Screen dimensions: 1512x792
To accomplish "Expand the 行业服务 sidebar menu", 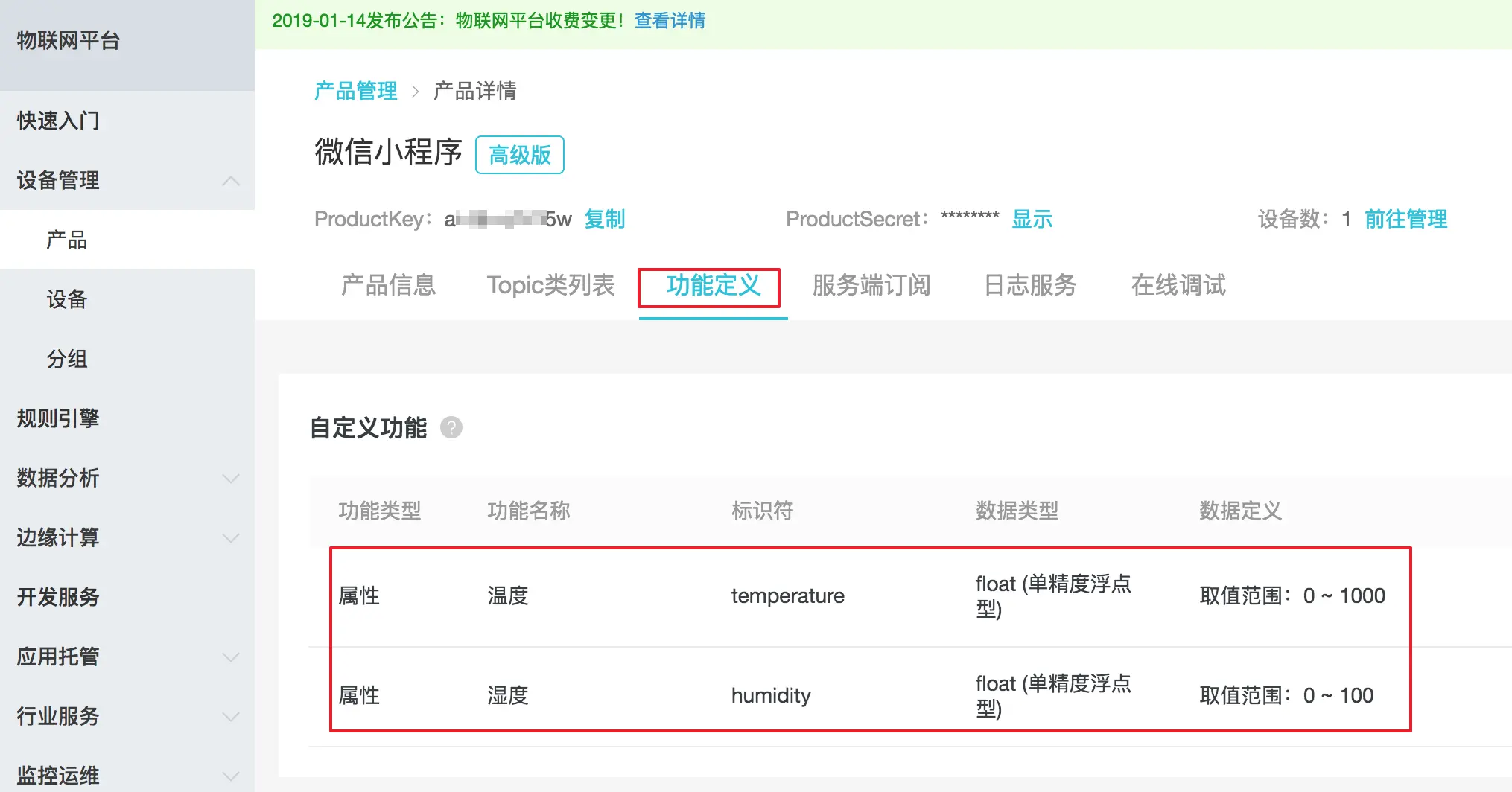I will point(231,716).
